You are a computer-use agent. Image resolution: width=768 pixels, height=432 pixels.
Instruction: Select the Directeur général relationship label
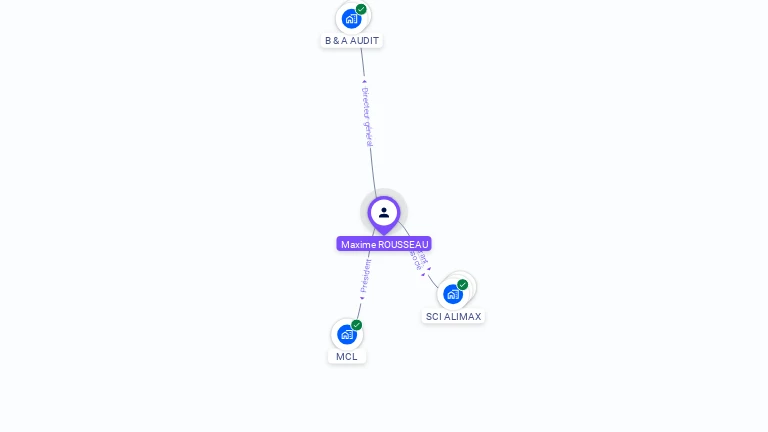click(x=367, y=117)
